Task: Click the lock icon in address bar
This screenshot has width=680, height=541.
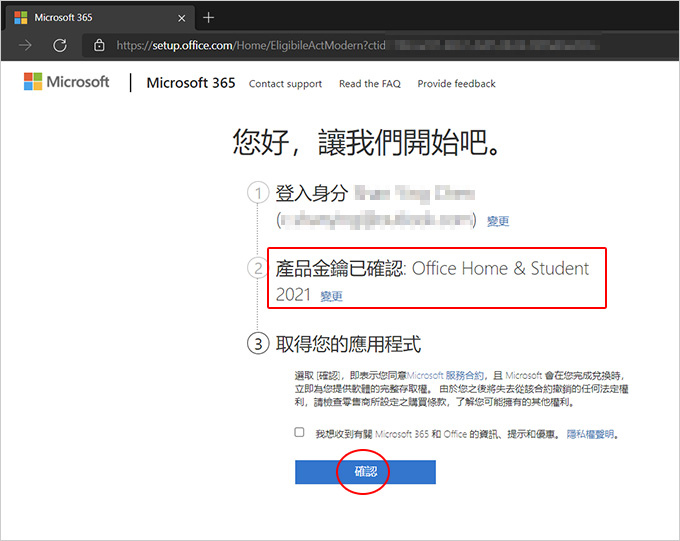Action: tap(99, 45)
